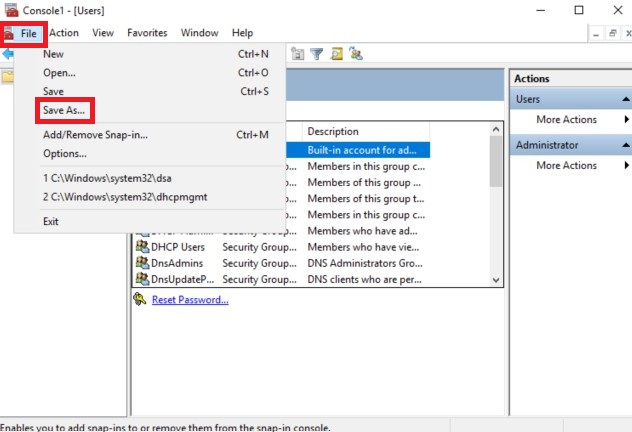Maximize the Console1 window

click(579, 10)
